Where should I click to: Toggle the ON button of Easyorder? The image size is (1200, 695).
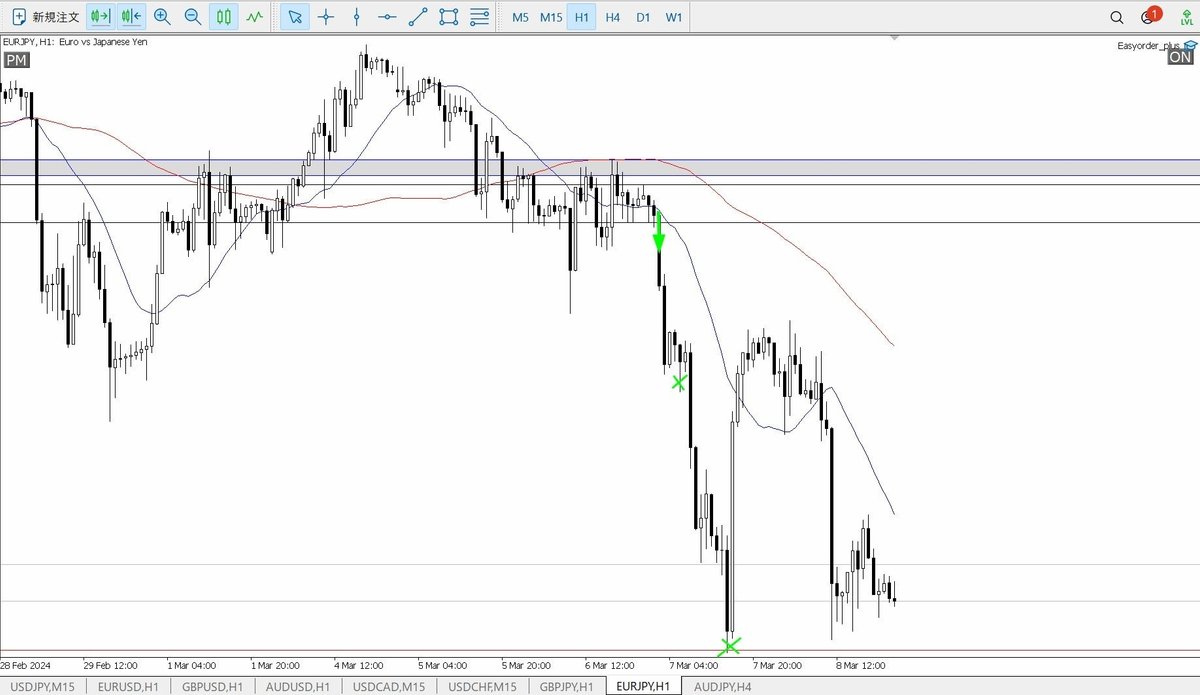click(1180, 57)
